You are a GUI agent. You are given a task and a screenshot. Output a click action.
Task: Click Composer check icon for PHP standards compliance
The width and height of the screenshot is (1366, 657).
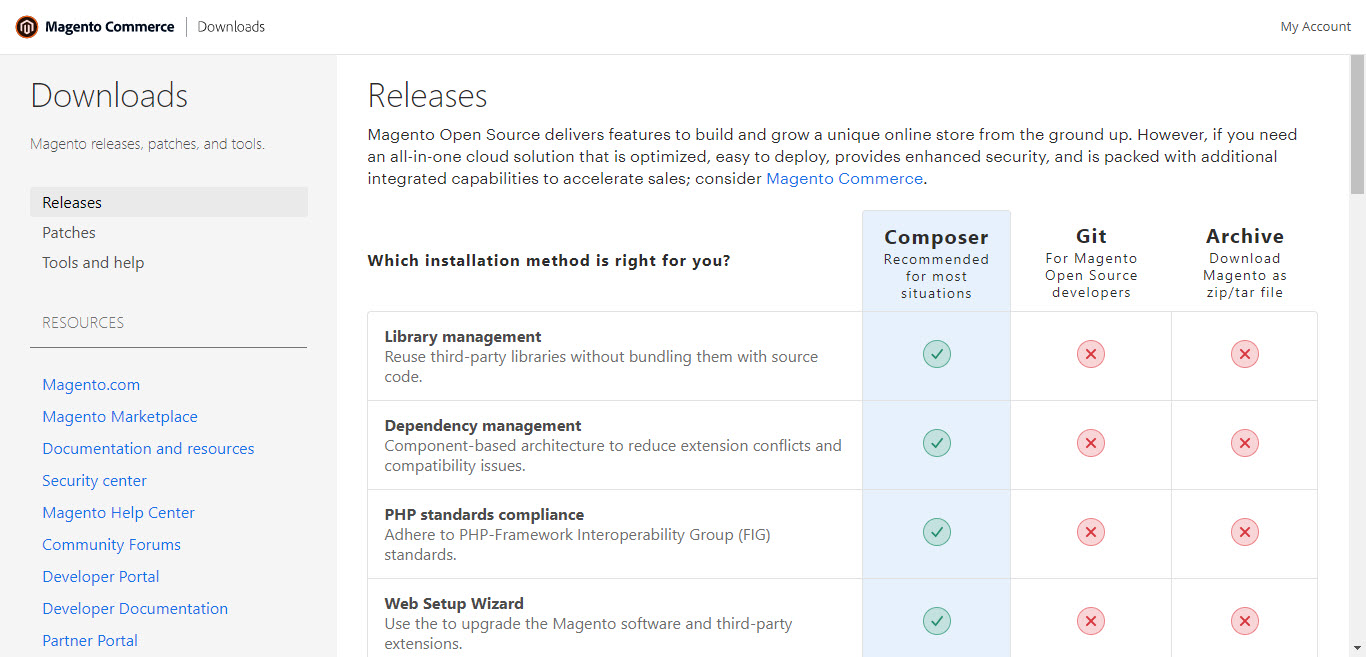(937, 532)
